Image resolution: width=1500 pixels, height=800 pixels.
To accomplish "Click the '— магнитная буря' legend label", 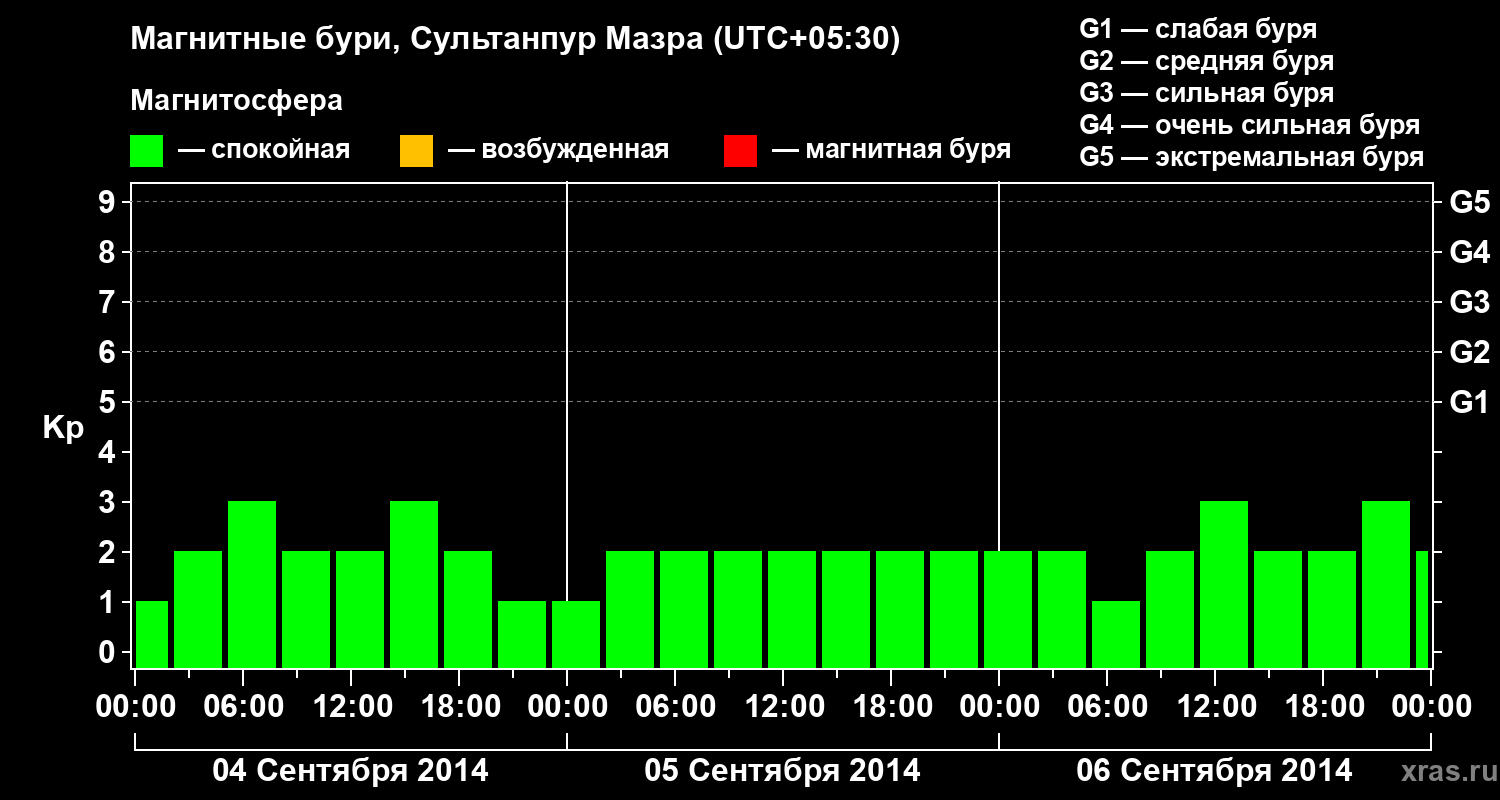I will click(x=891, y=151).
